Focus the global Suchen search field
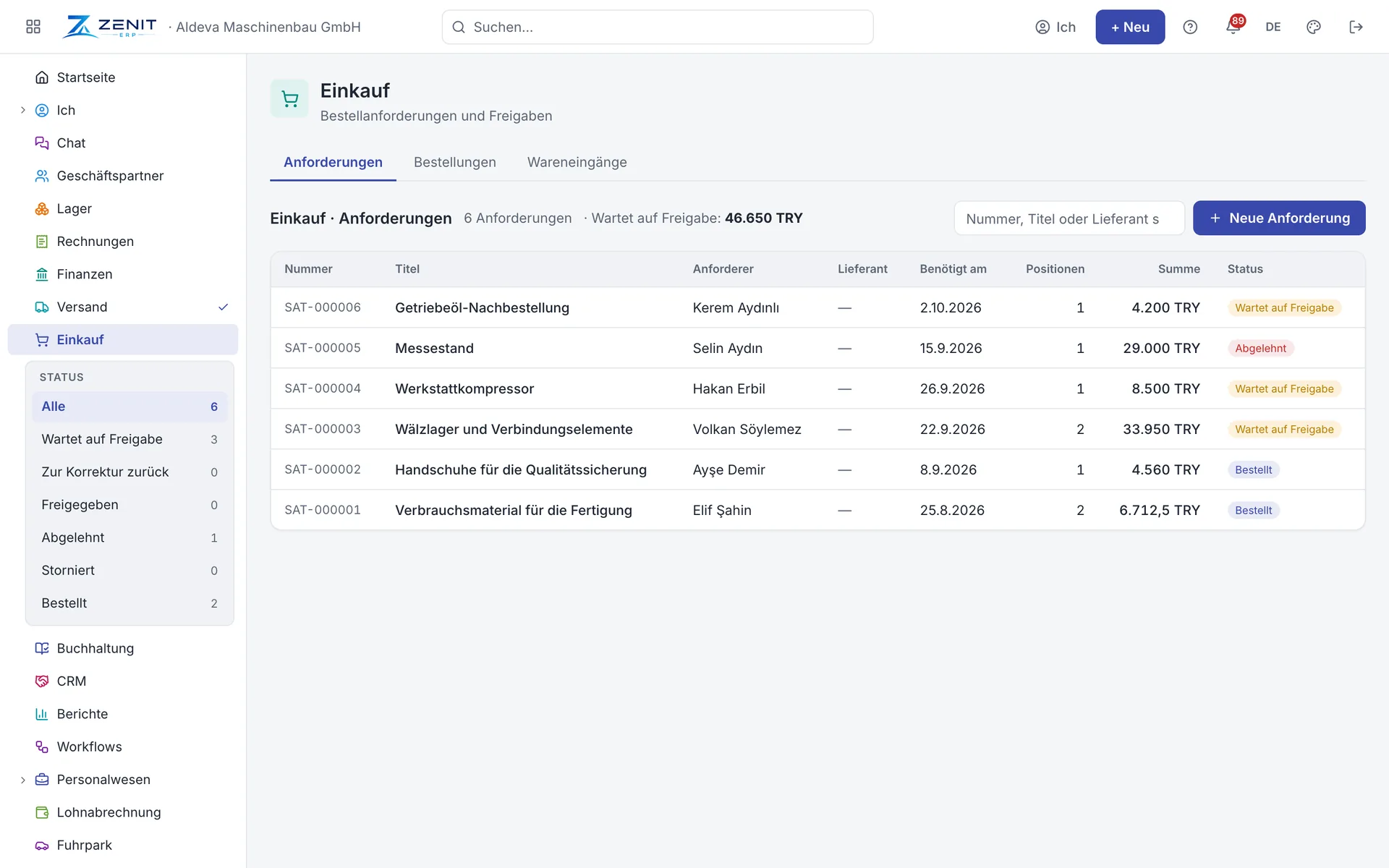 (658, 27)
